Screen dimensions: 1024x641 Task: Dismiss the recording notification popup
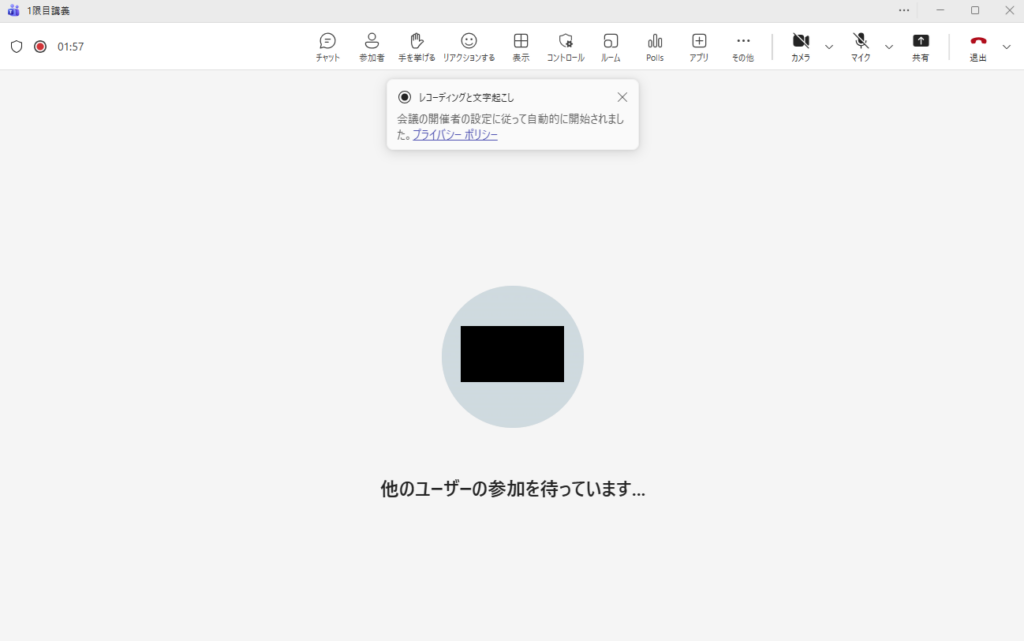pyautogui.click(x=622, y=97)
